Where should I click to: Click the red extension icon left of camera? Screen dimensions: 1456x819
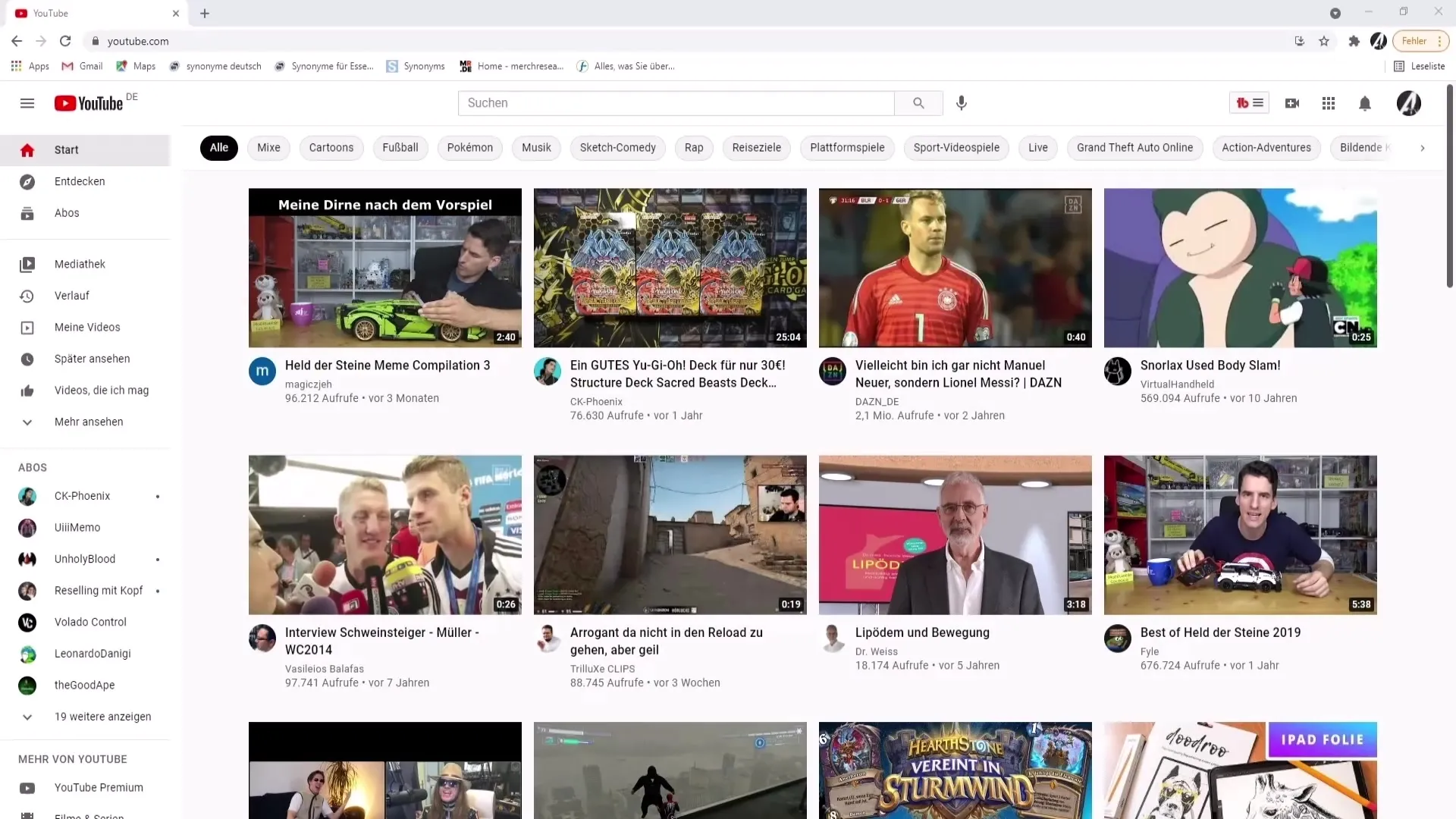[x=1249, y=103]
